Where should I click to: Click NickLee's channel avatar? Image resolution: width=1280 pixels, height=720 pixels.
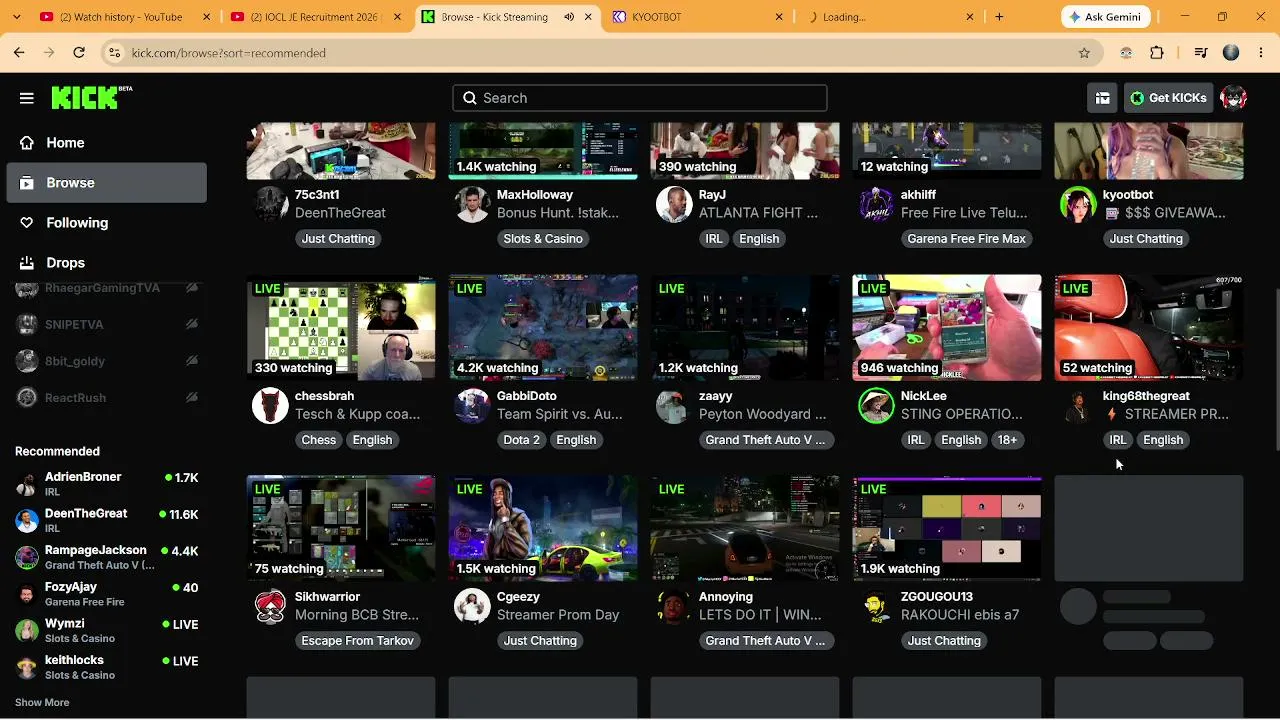pyautogui.click(x=876, y=406)
